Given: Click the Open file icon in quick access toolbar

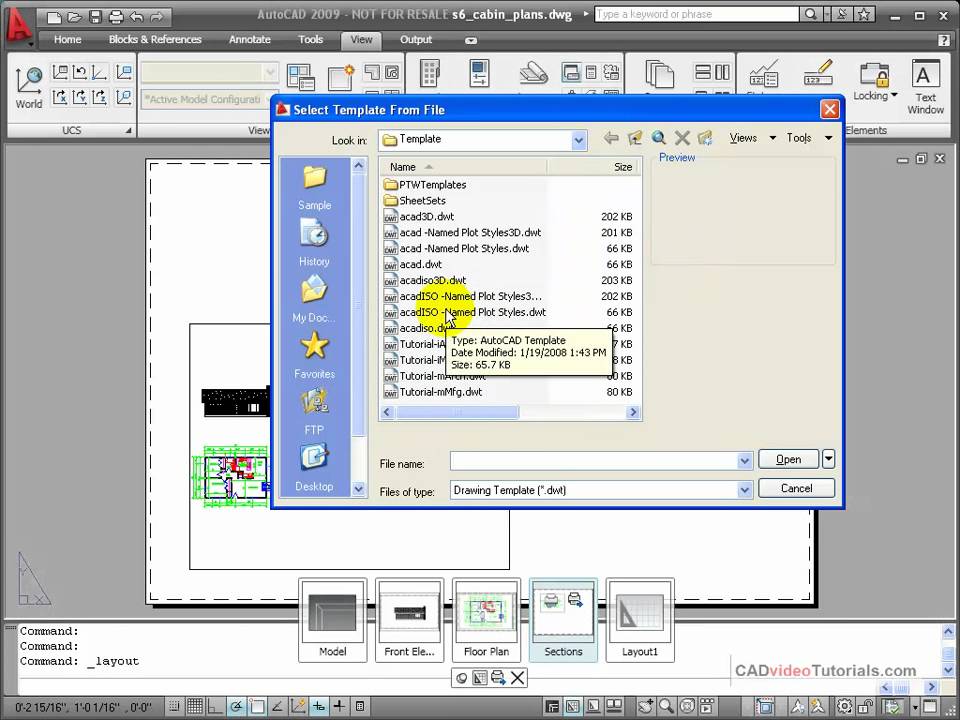Looking at the screenshot, I should [x=75, y=17].
